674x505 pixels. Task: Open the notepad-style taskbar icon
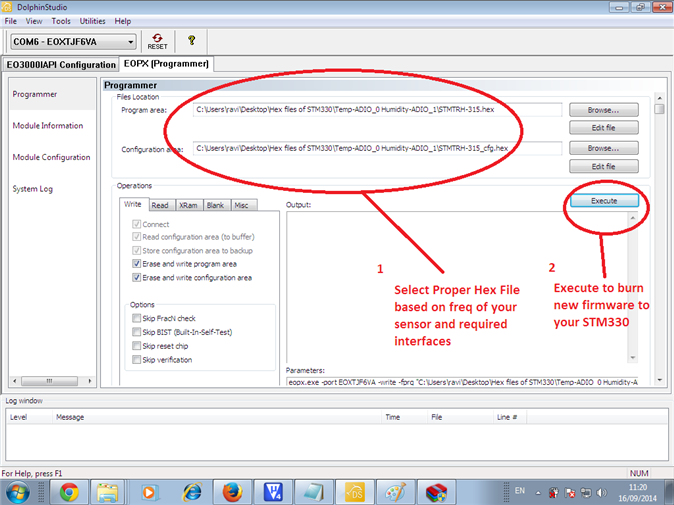click(x=313, y=493)
